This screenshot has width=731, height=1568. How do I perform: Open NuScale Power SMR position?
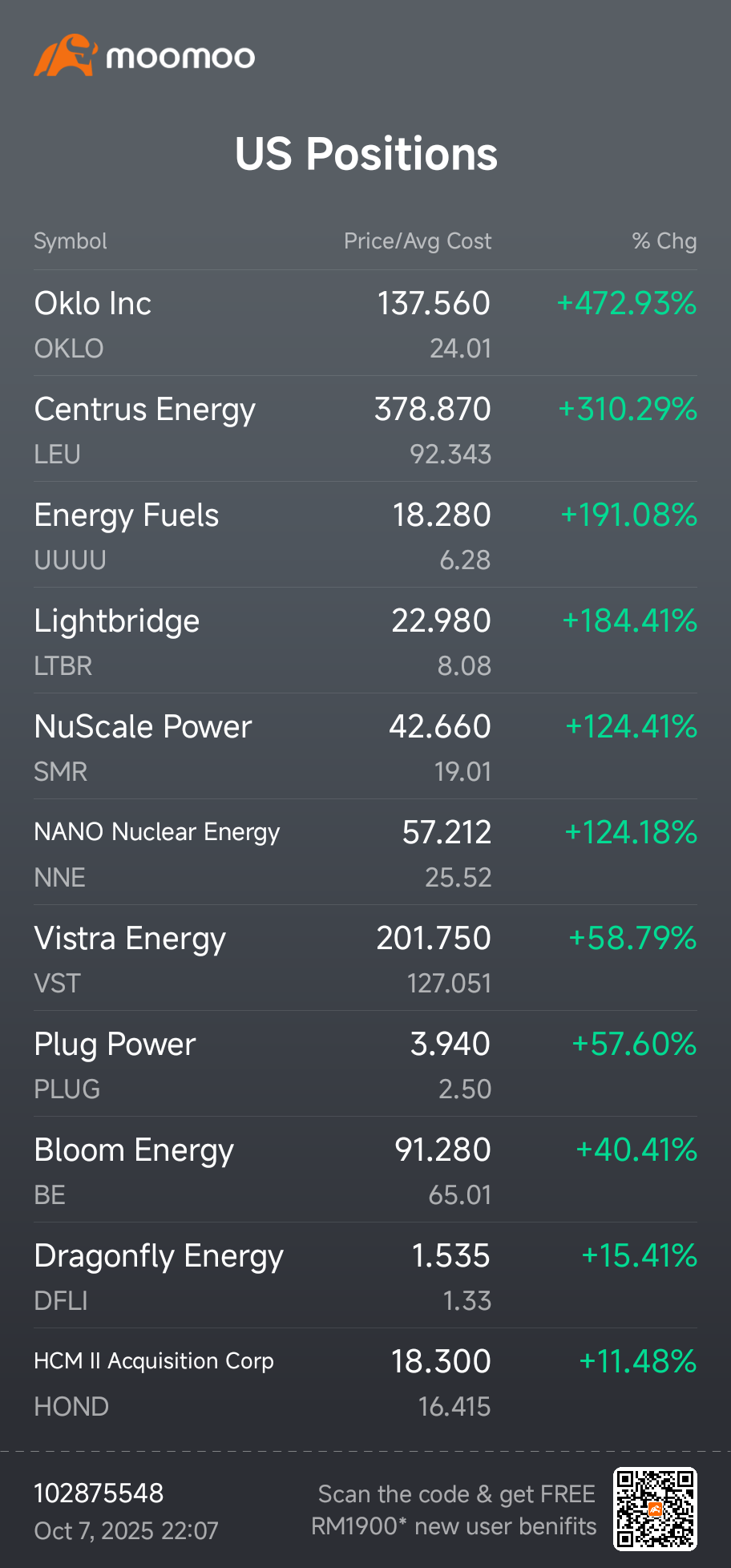(x=365, y=747)
